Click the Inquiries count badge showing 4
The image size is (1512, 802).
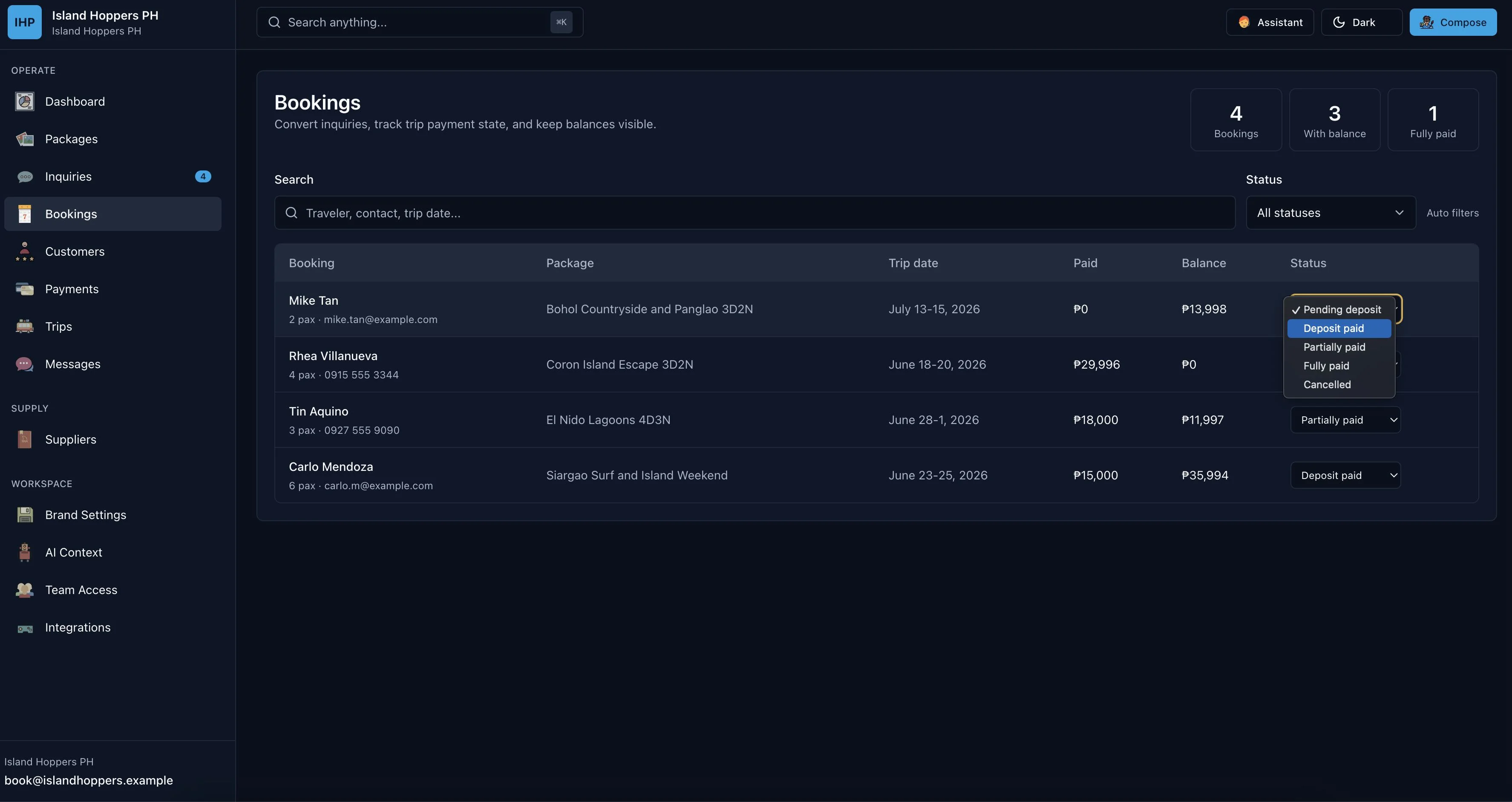click(x=203, y=177)
